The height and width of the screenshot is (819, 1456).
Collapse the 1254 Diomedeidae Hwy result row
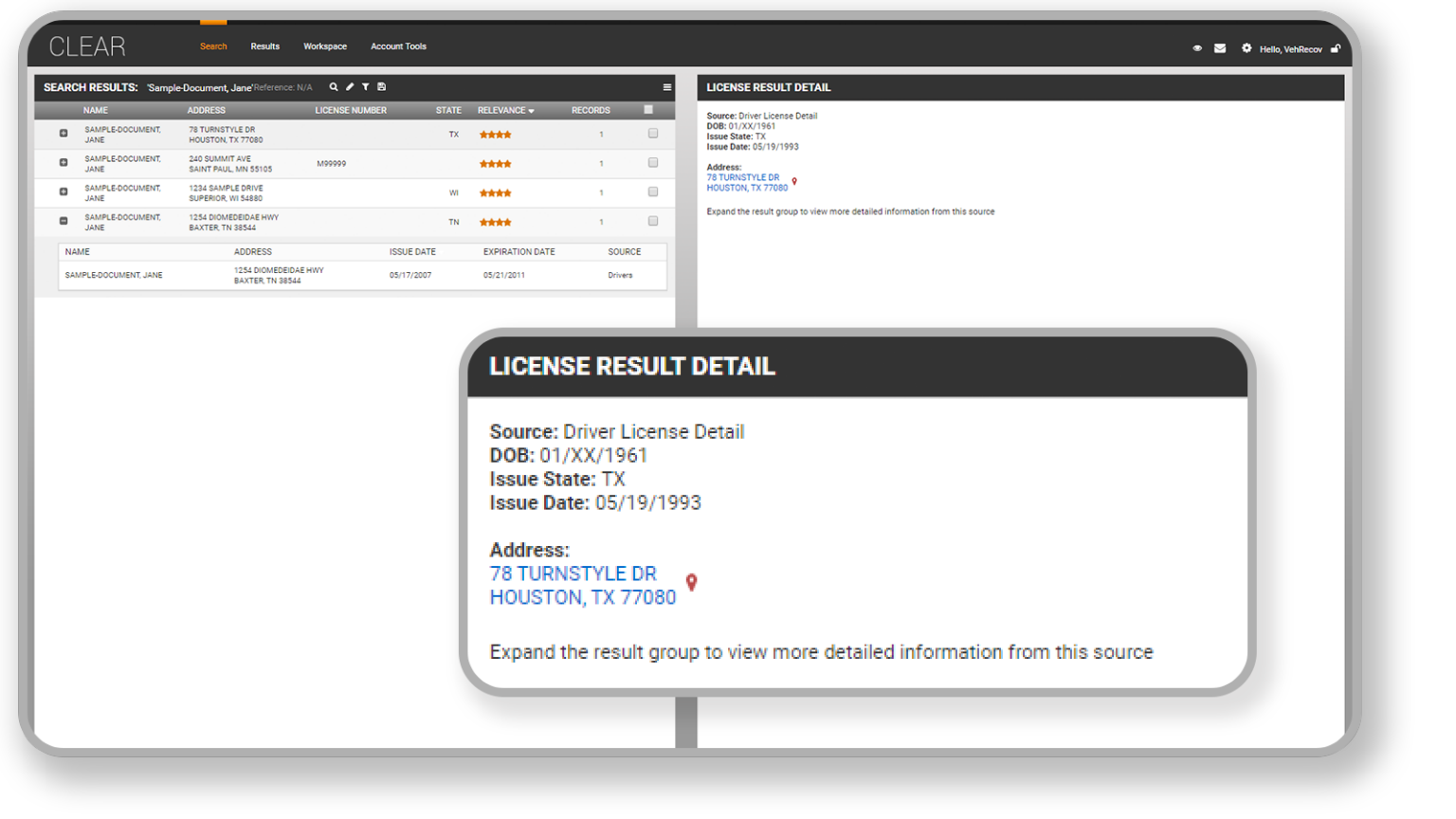click(64, 222)
